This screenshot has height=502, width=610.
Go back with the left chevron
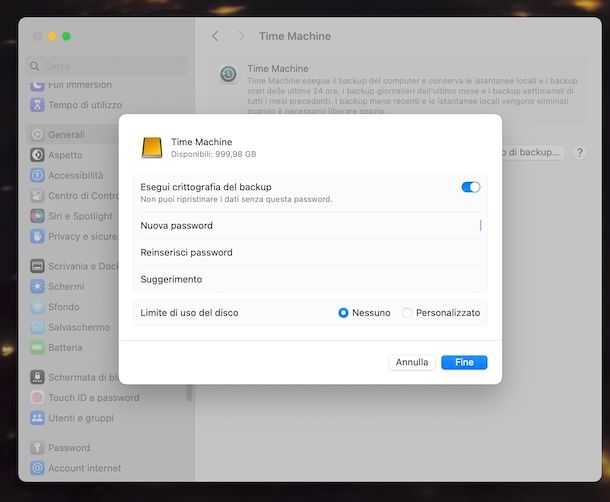(x=215, y=36)
